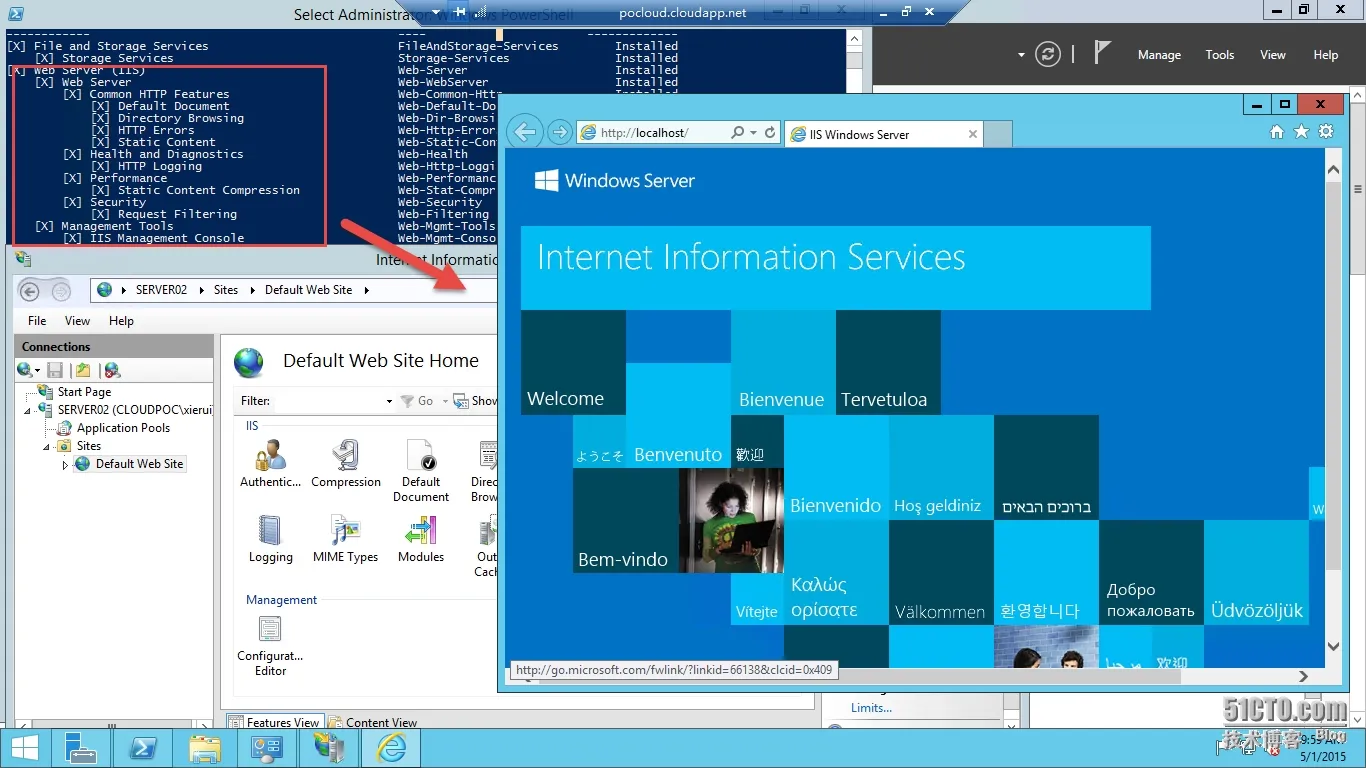Collapse the SERVER02 tree node

30,410
